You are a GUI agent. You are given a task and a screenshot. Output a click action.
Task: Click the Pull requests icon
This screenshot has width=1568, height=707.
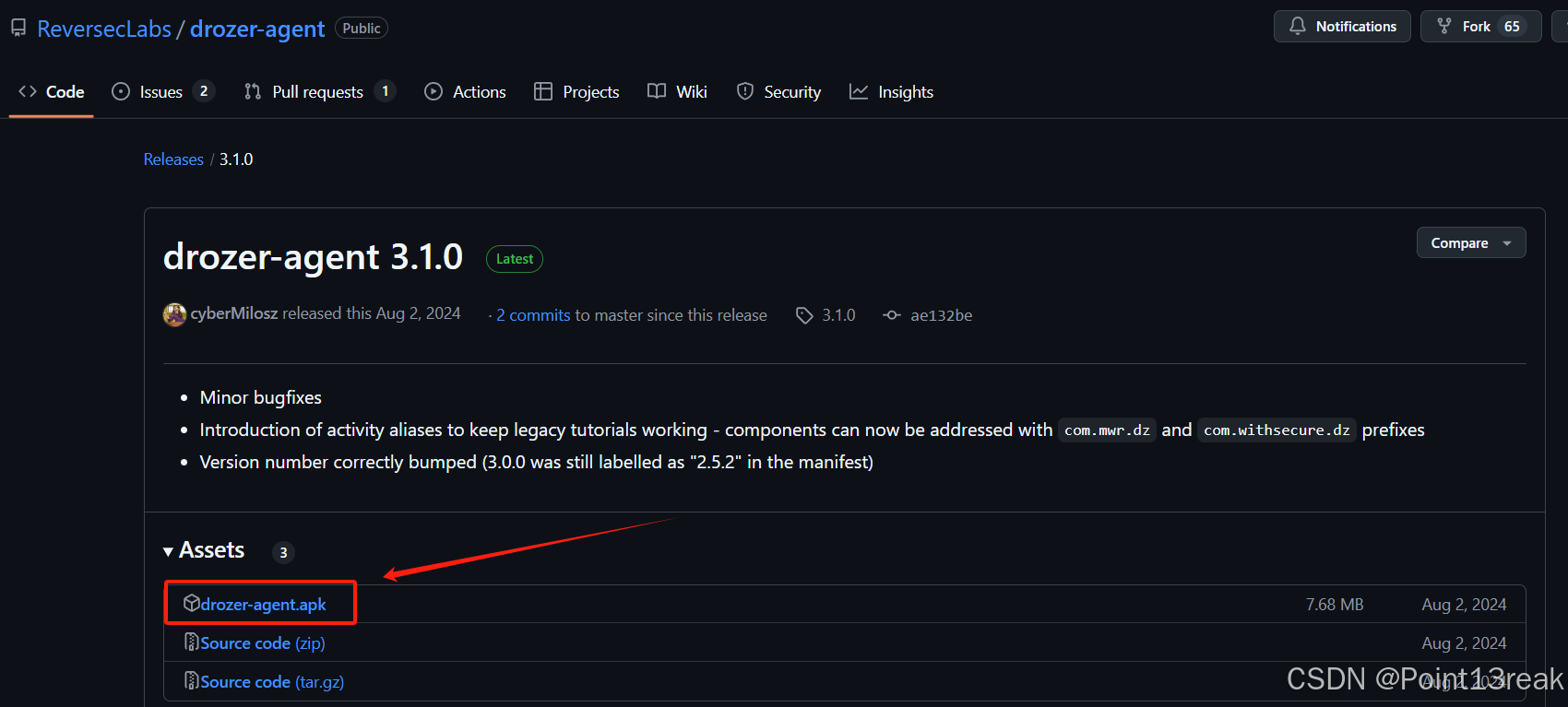tap(253, 91)
